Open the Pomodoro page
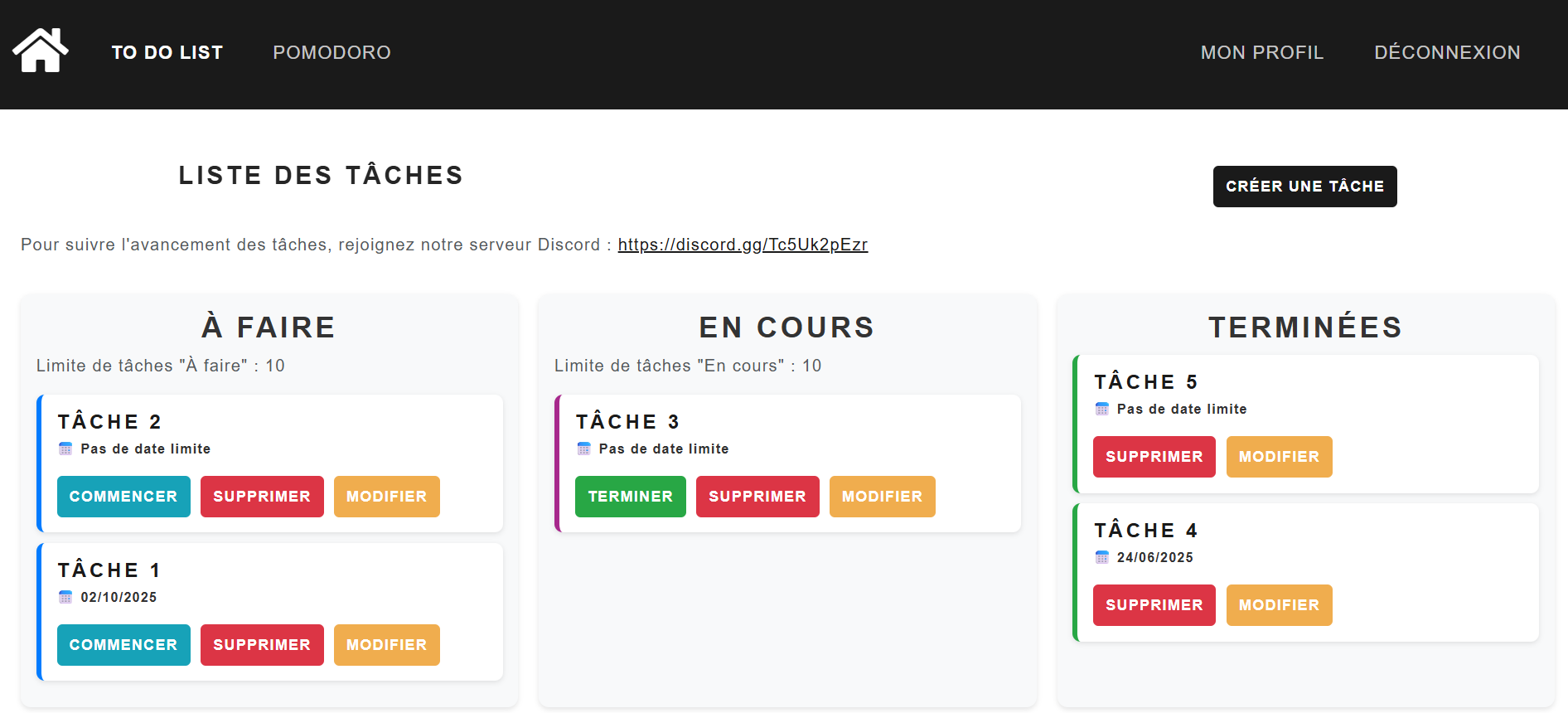Image resolution: width=1568 pixels, height=713 pixels. (332, 52)
